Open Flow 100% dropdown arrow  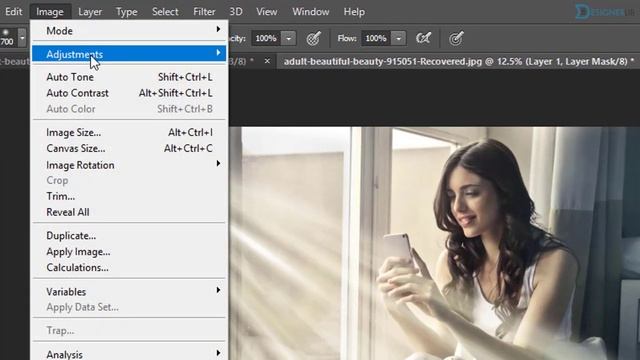click(398, 39)
